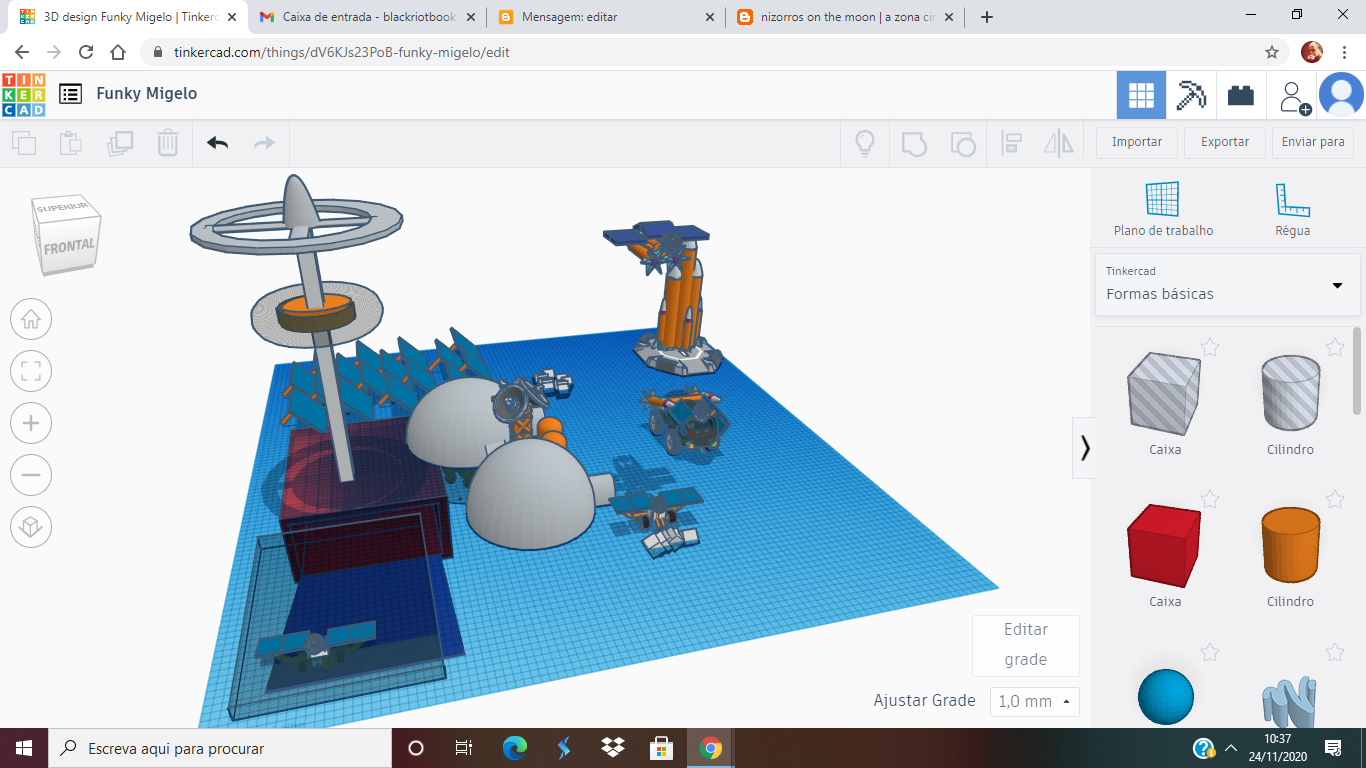1366x768 pixels.
Task: Favorite the orange Cilindro star
Action: pos(1335,499)
